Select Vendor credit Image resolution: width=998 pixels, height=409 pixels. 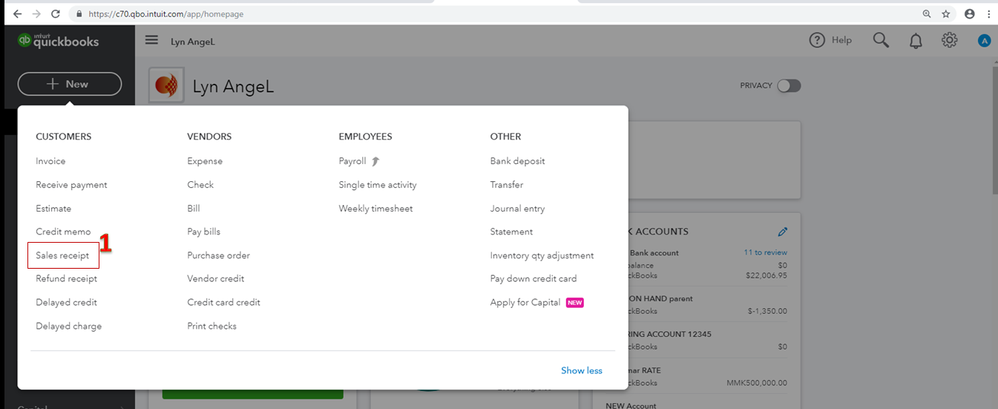click(x=216, y=279)
